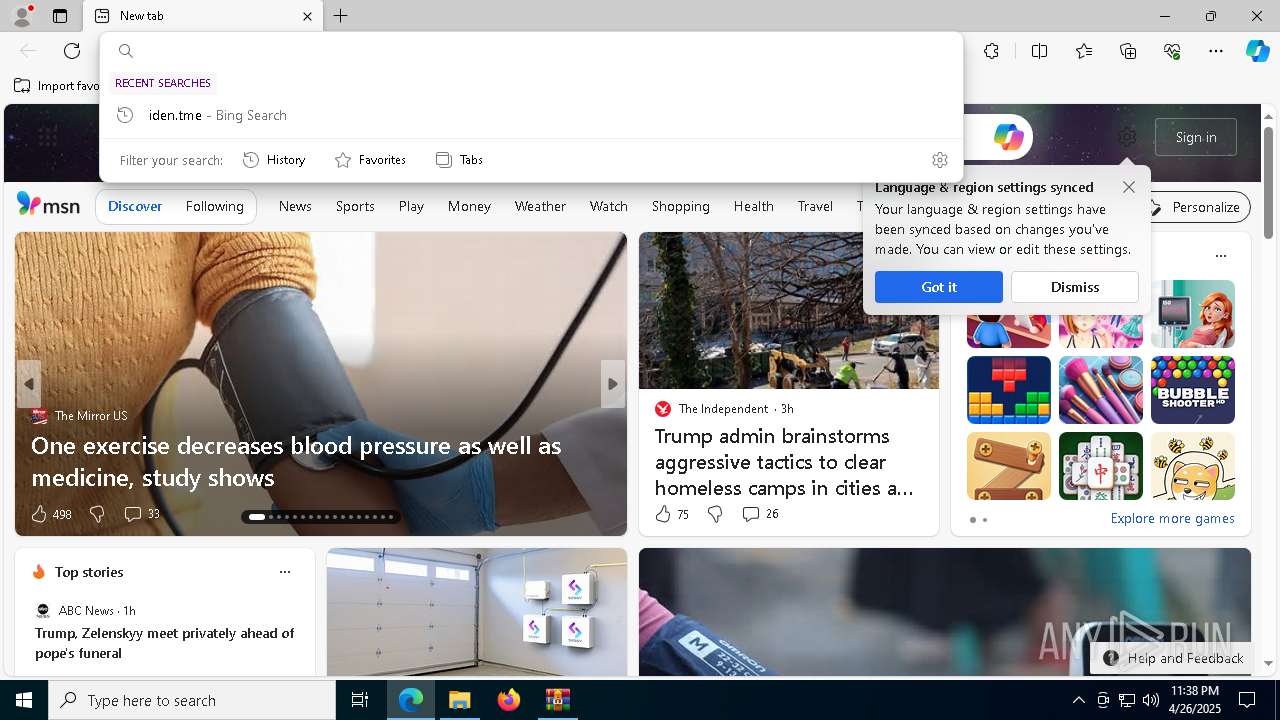The height and width of the screenshot is (720, 1280).
Task: Open the Health category
Action: (x=753, y=206)
